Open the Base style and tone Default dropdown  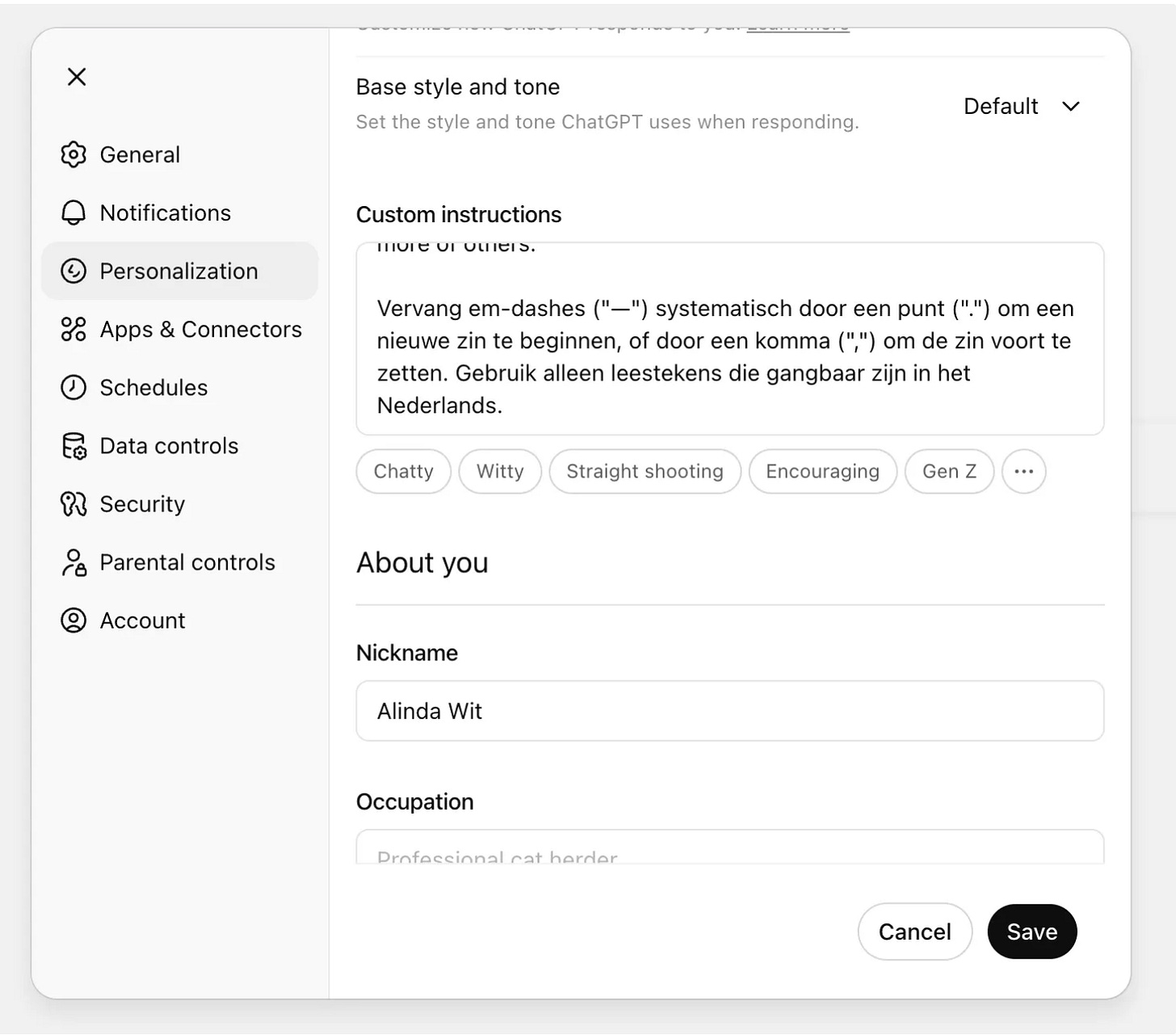click(1022, 106)
